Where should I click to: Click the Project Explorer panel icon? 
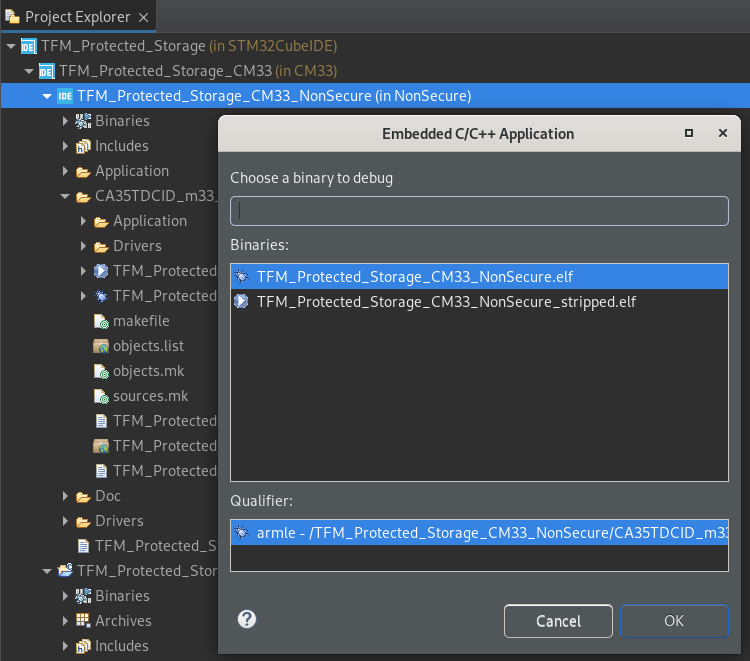pos(12,17)
